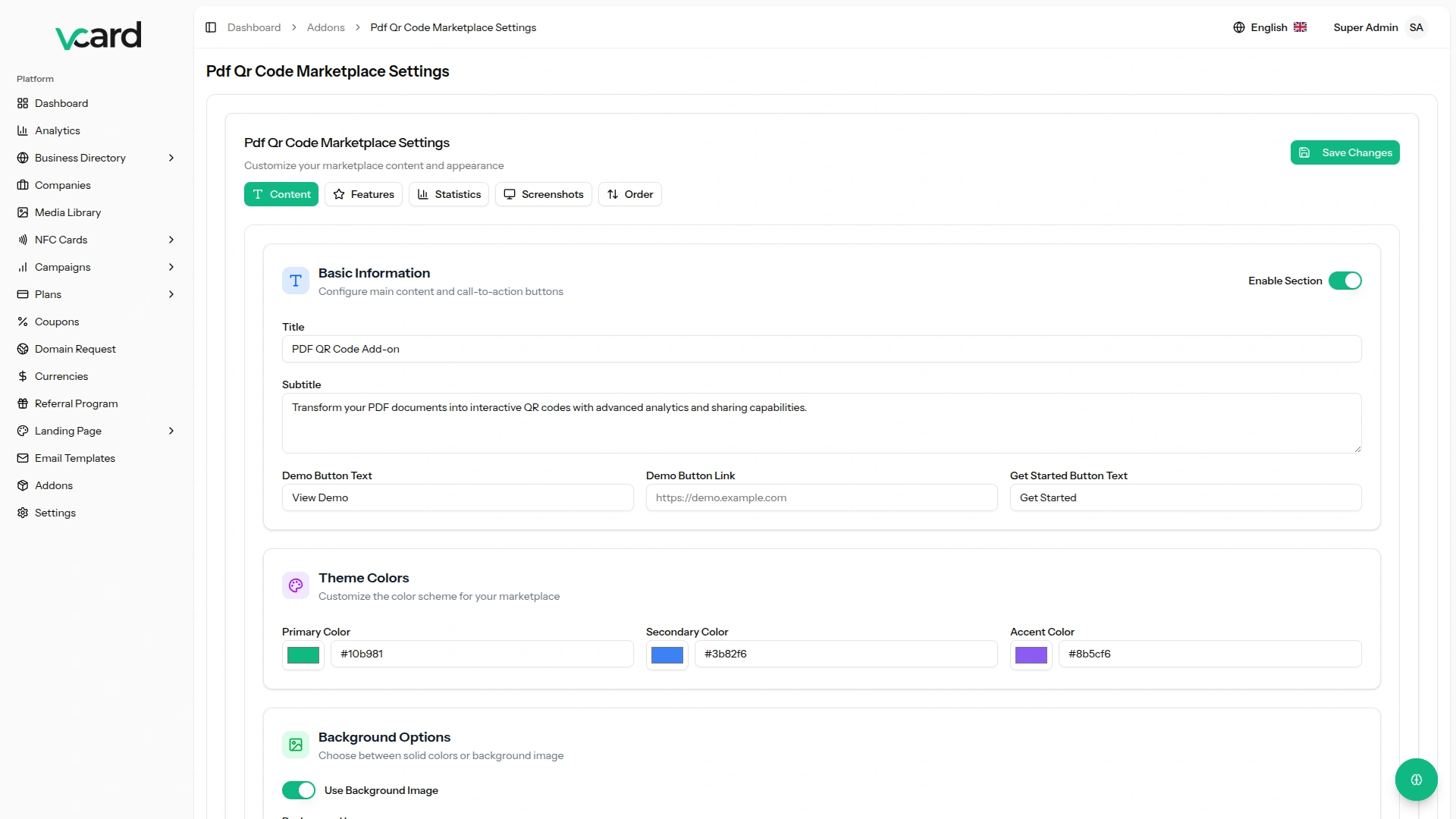Viewport: 1456px width, 819px height.
Task: Open the Primary Color green swatch
Action: pyautogui.click(x=303, y=655)
